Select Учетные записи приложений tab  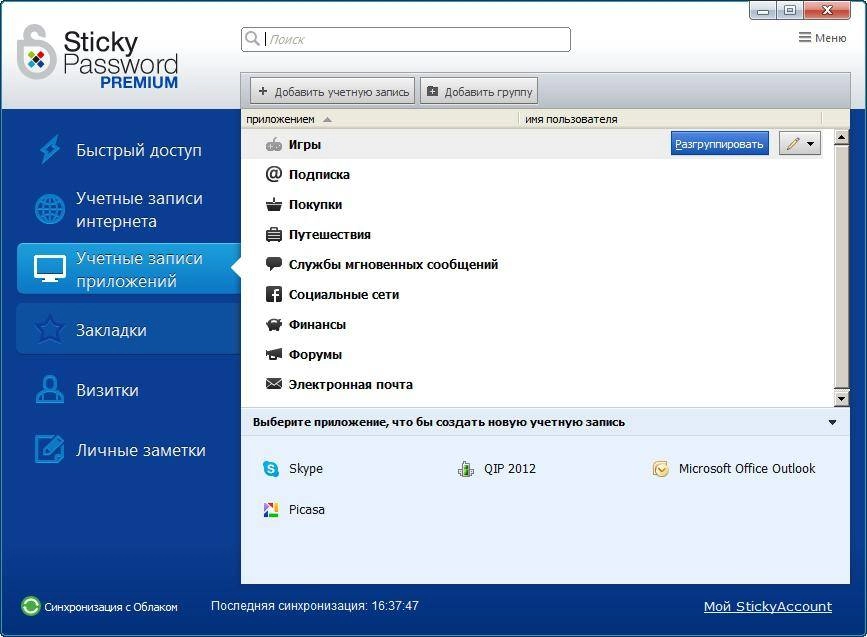click(128, 269)
